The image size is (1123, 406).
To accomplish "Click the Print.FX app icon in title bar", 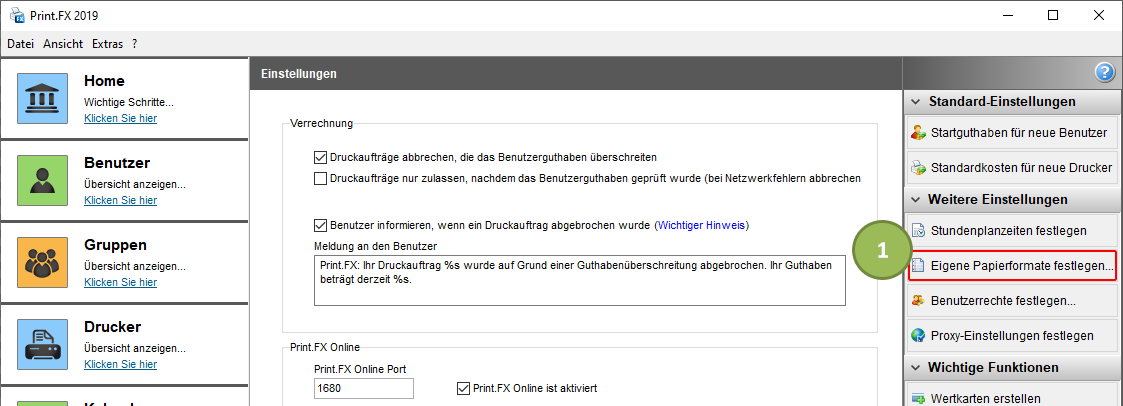I will [16, 14].
